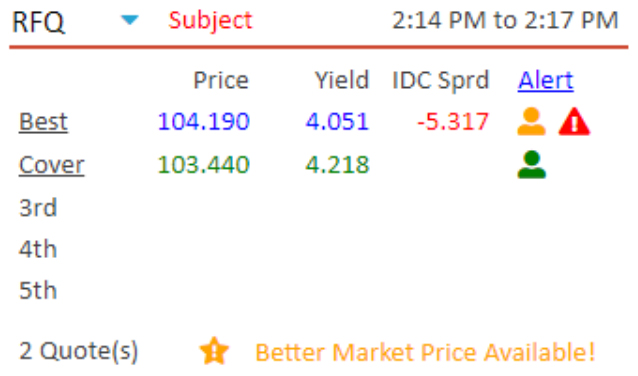
Task: Click the 2 Quote(s) count text
Action: pyautogui.click(x=79, y=351)
